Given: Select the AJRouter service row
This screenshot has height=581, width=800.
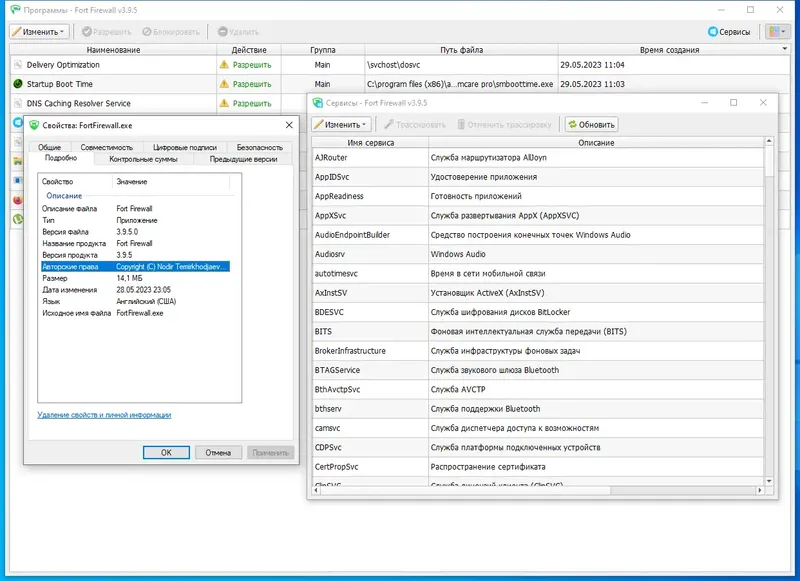Looking at the screenshot, I should [538, 158].
